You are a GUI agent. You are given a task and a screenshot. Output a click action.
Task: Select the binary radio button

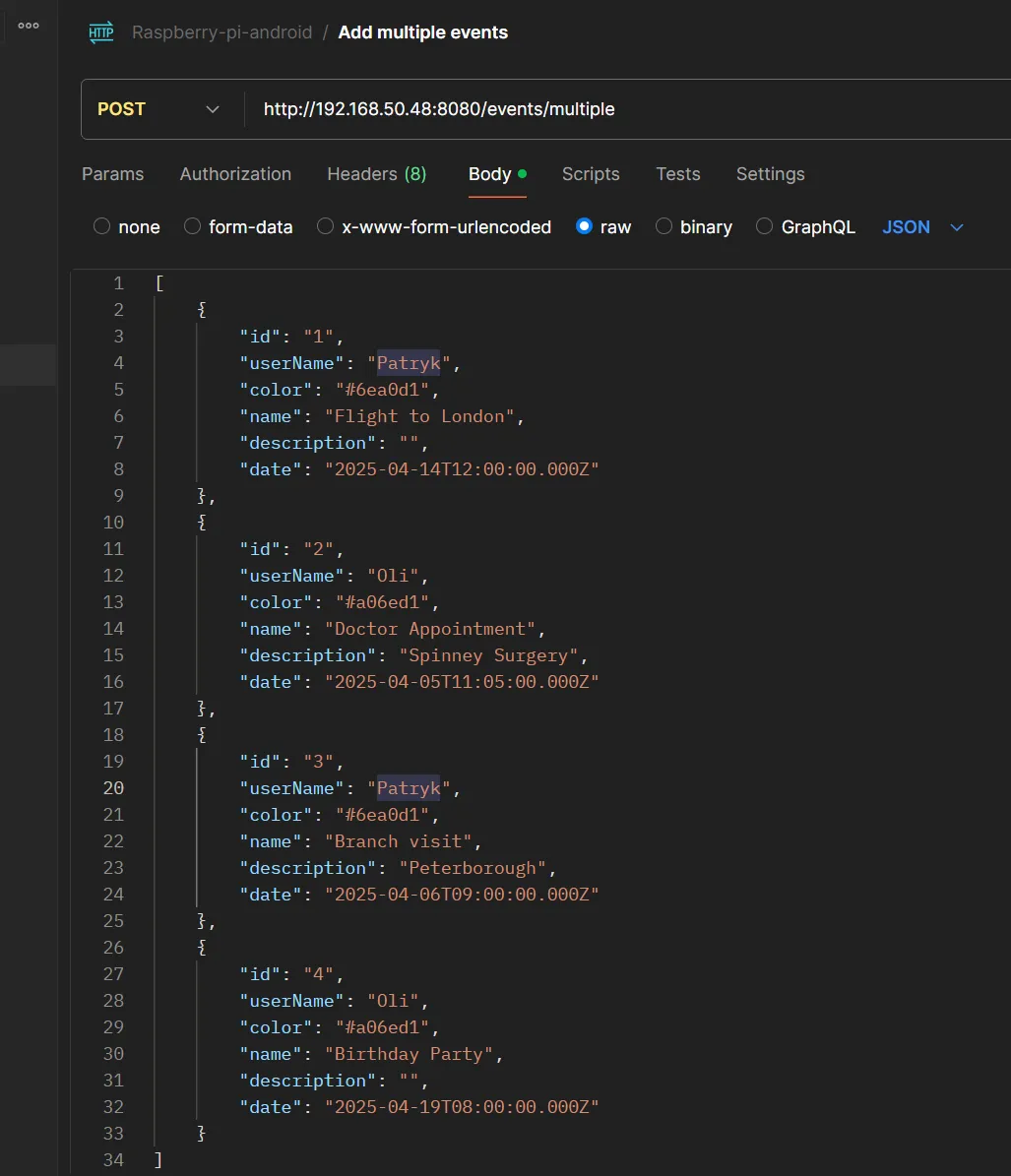click(x=663, y=226)
